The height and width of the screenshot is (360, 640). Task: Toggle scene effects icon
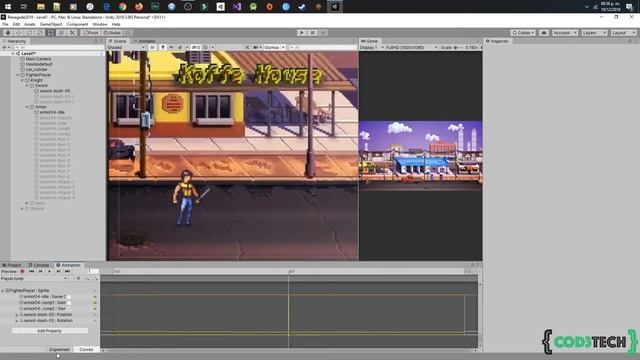[180, 48]
